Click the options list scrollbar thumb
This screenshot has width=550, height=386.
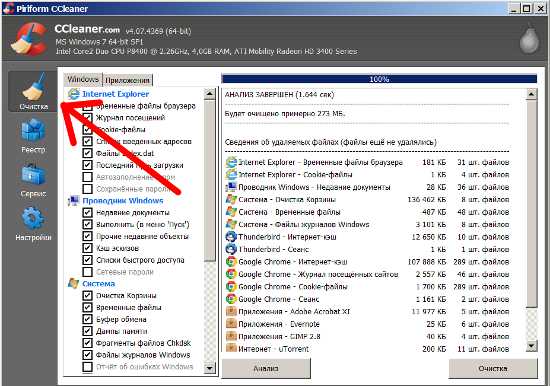[x=209, y=180]
